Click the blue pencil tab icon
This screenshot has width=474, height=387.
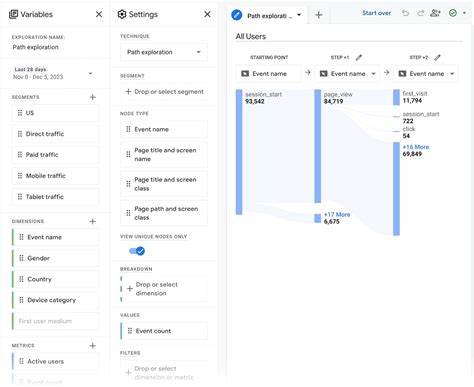point(237,15)
